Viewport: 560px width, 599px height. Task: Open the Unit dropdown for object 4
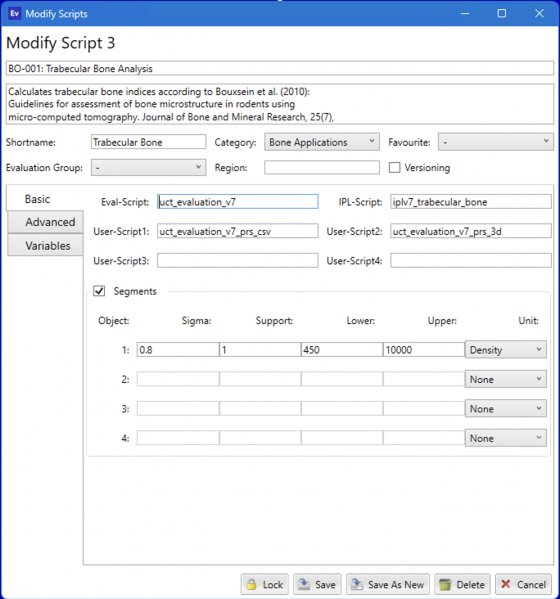pyautogui.click(x=505, y=438)
